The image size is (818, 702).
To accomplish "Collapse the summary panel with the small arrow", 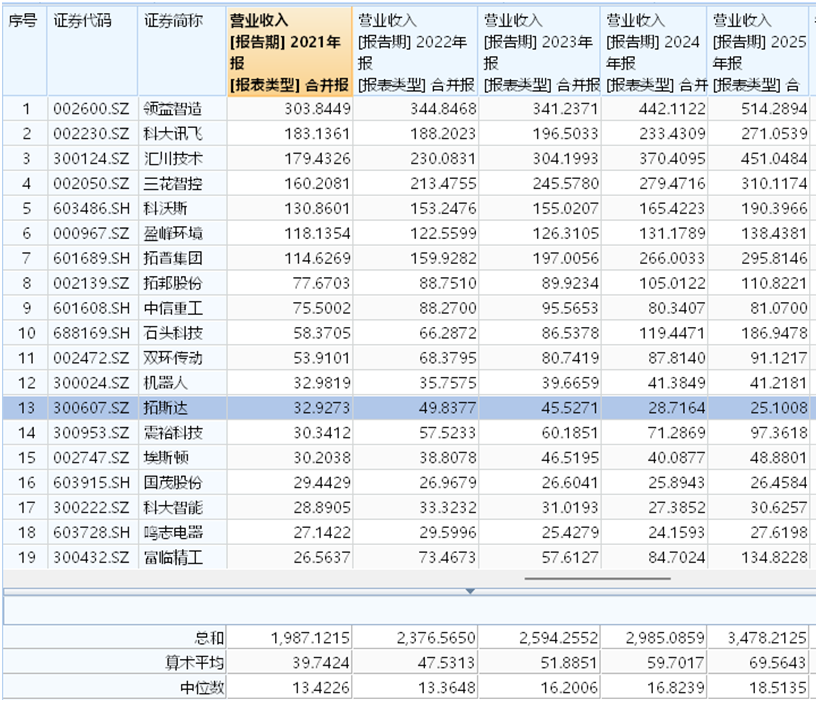I will (470, 591).
